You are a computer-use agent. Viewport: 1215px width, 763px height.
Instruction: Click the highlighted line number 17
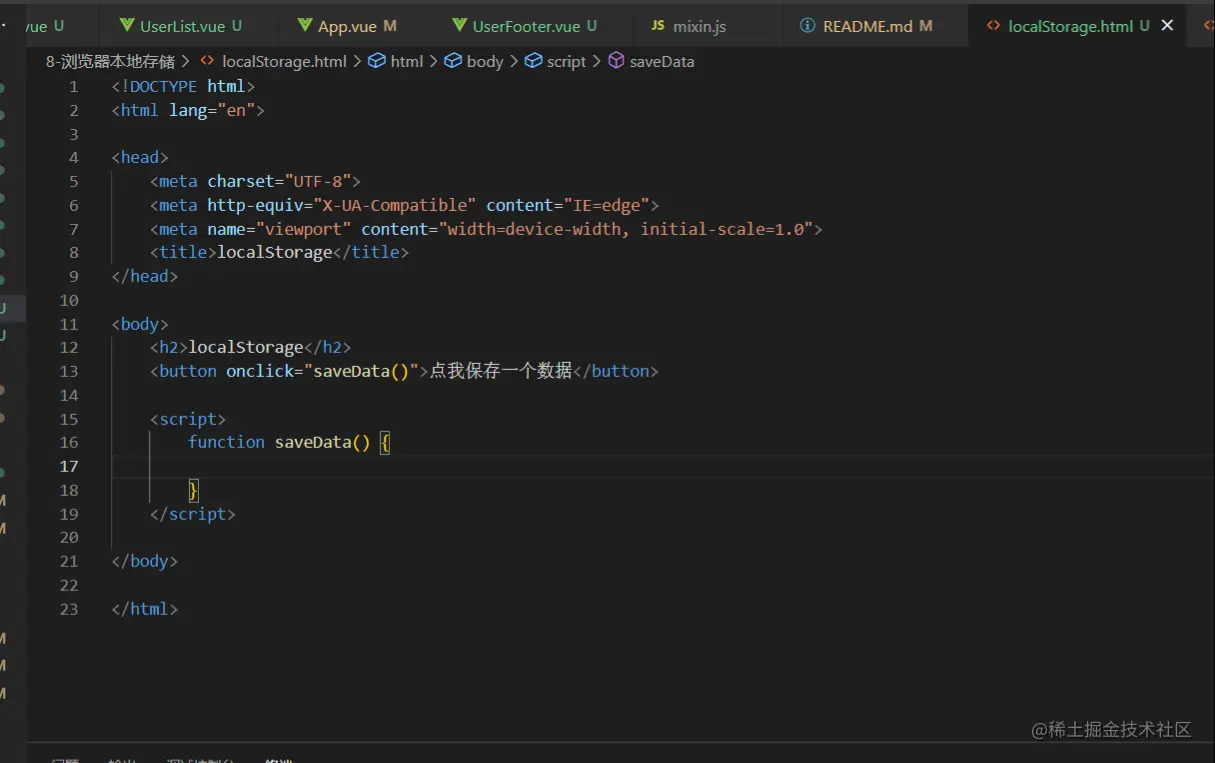pos(69,466)
